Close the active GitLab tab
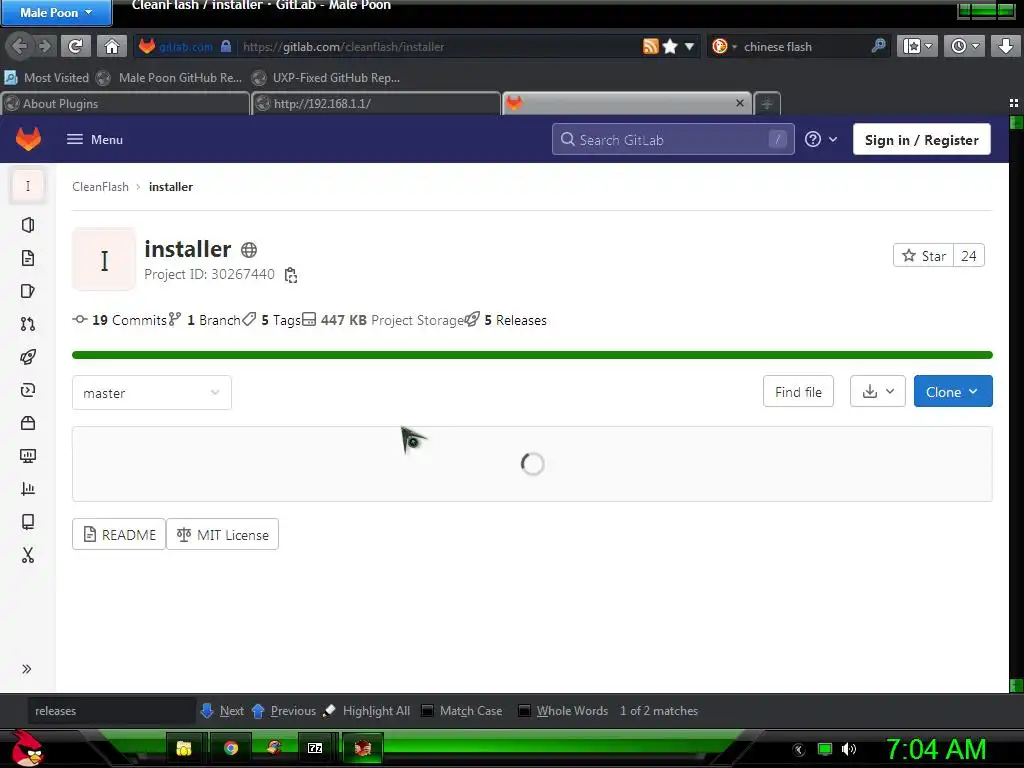Viewport: 1024px width, 768px height. pyautogui.click(x=740, y=103)
